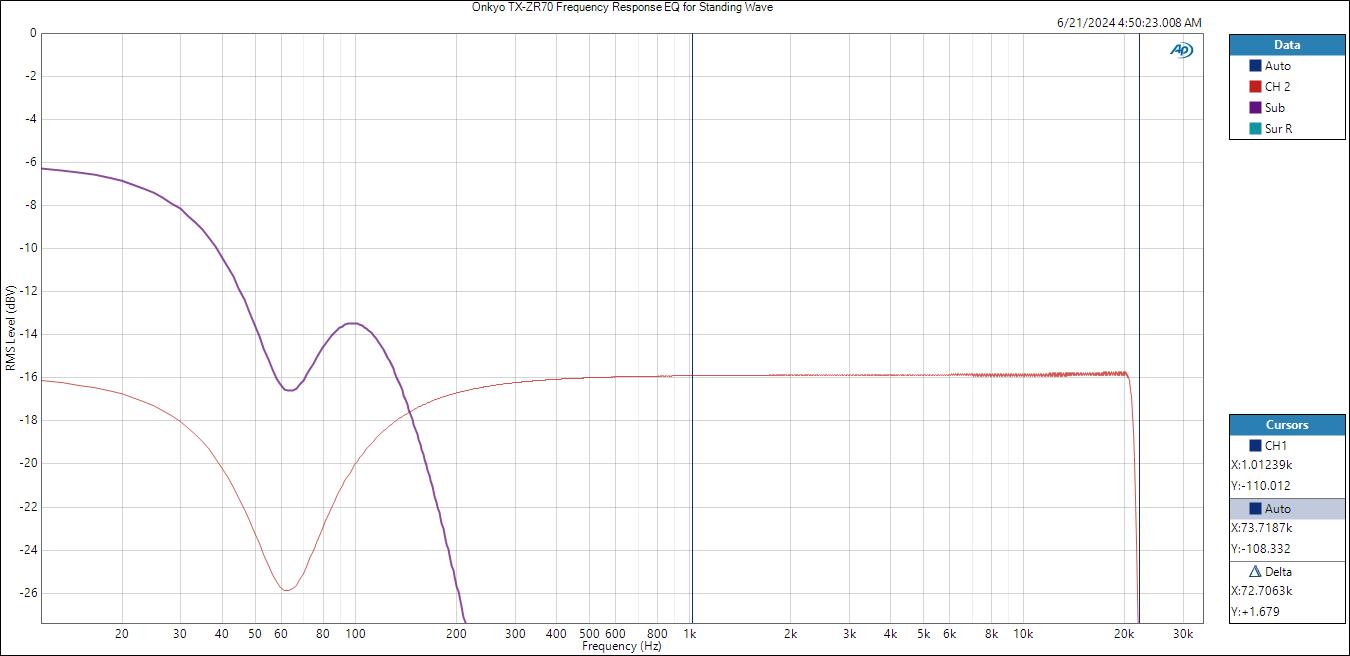Click the RMS Level (dBV) axis label
The image size is (1350, 656).
[10, 328]
